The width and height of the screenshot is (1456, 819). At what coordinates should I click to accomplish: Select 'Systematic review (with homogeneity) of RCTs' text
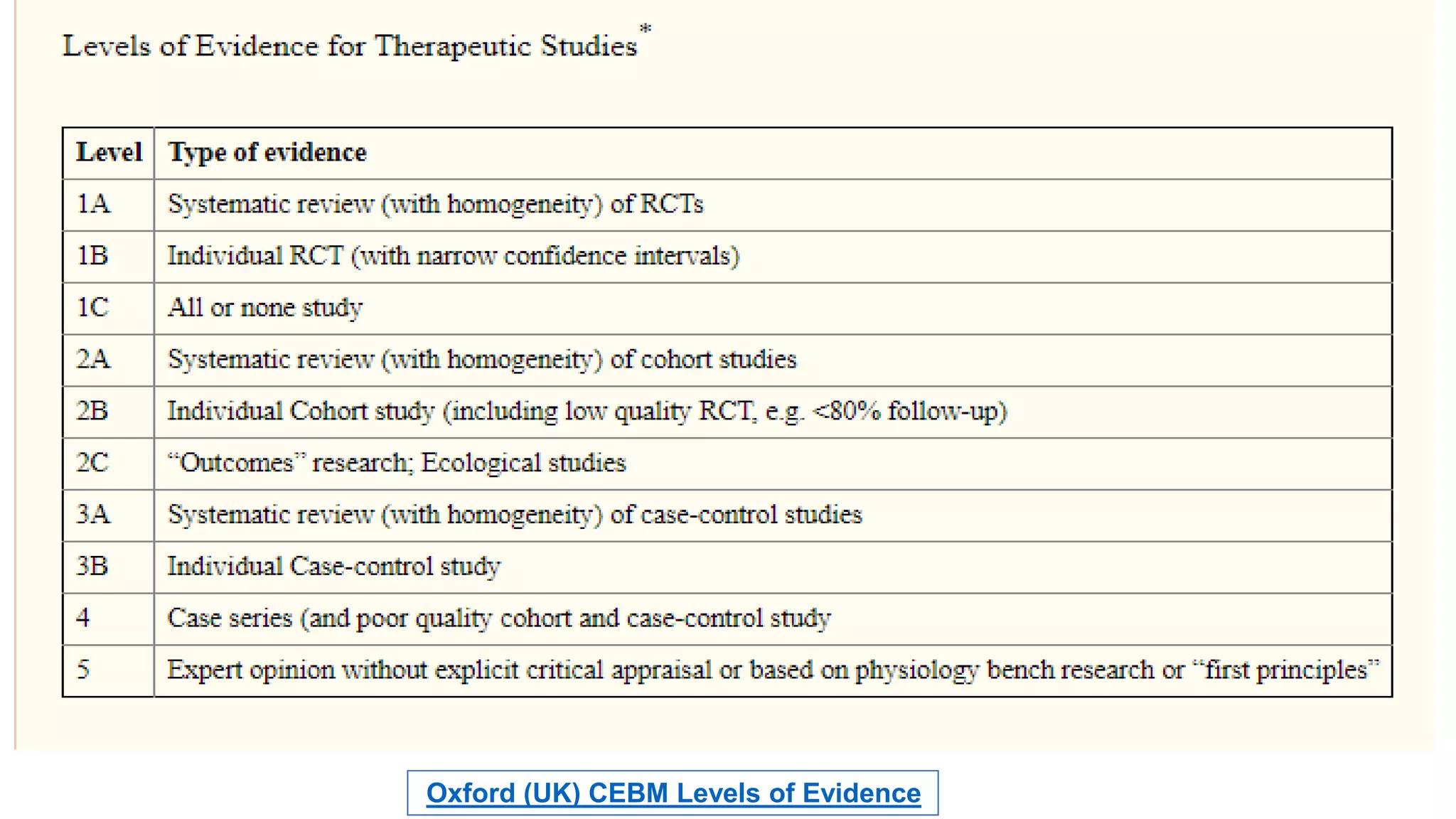435,205
